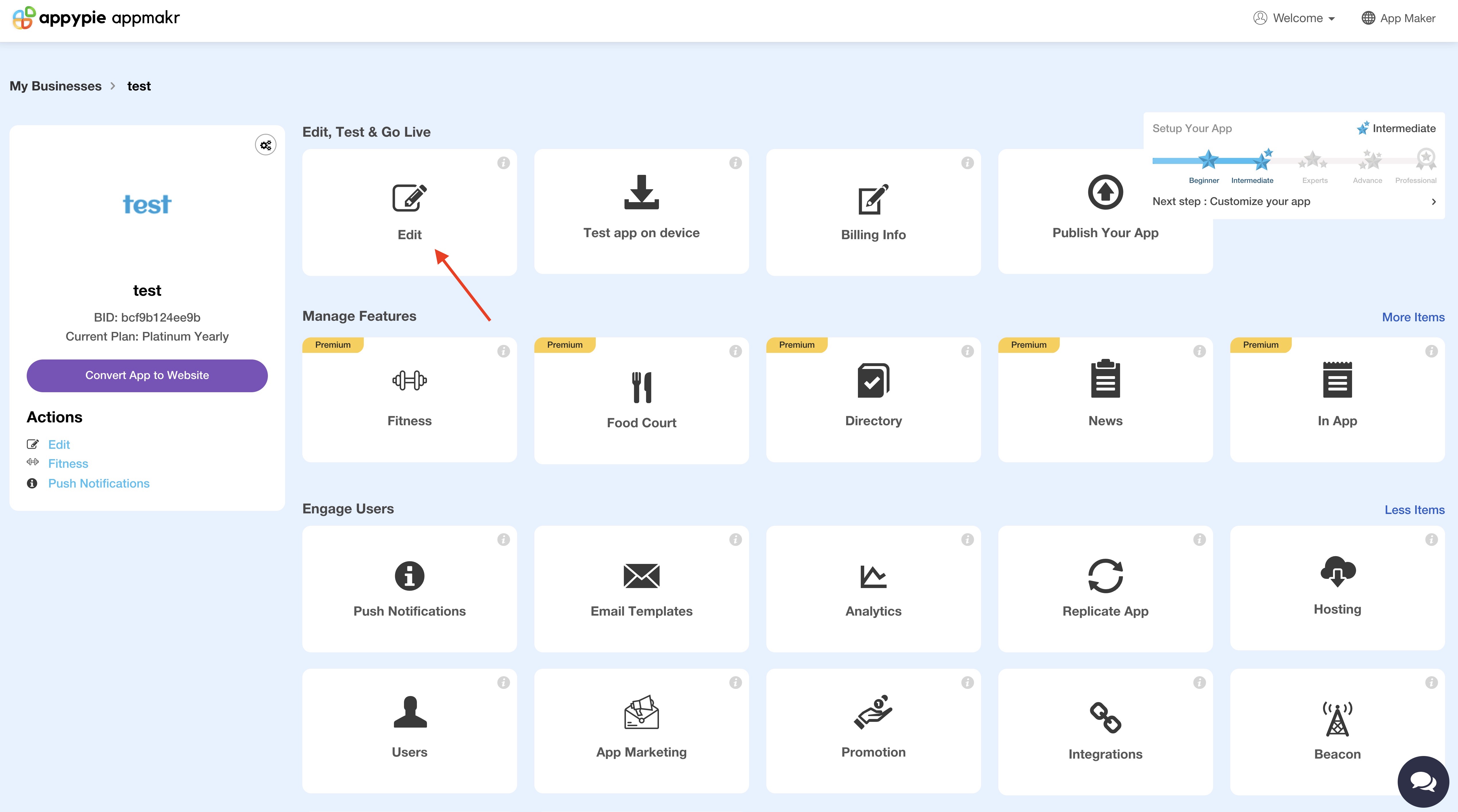Viewport: 1458px width, 812px height.
Task: Open the In App feature card
Action: [1337, 399]
